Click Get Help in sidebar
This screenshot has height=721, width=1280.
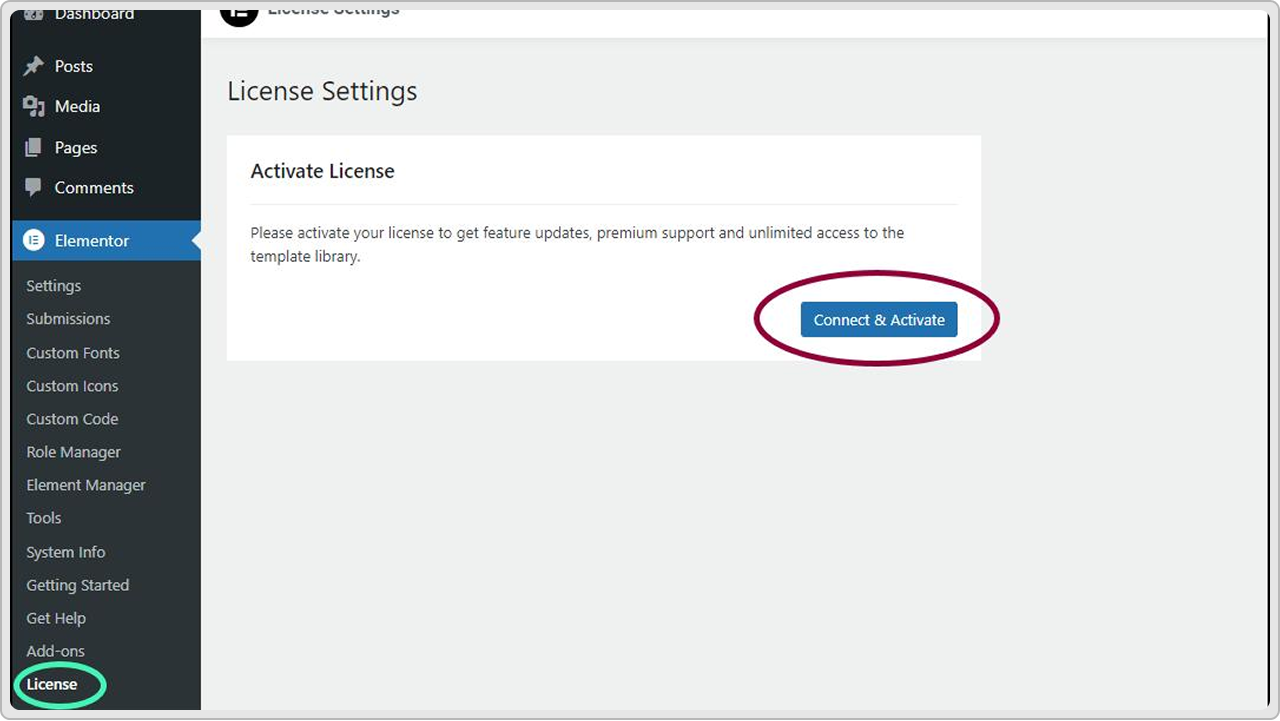click(56, 618)
